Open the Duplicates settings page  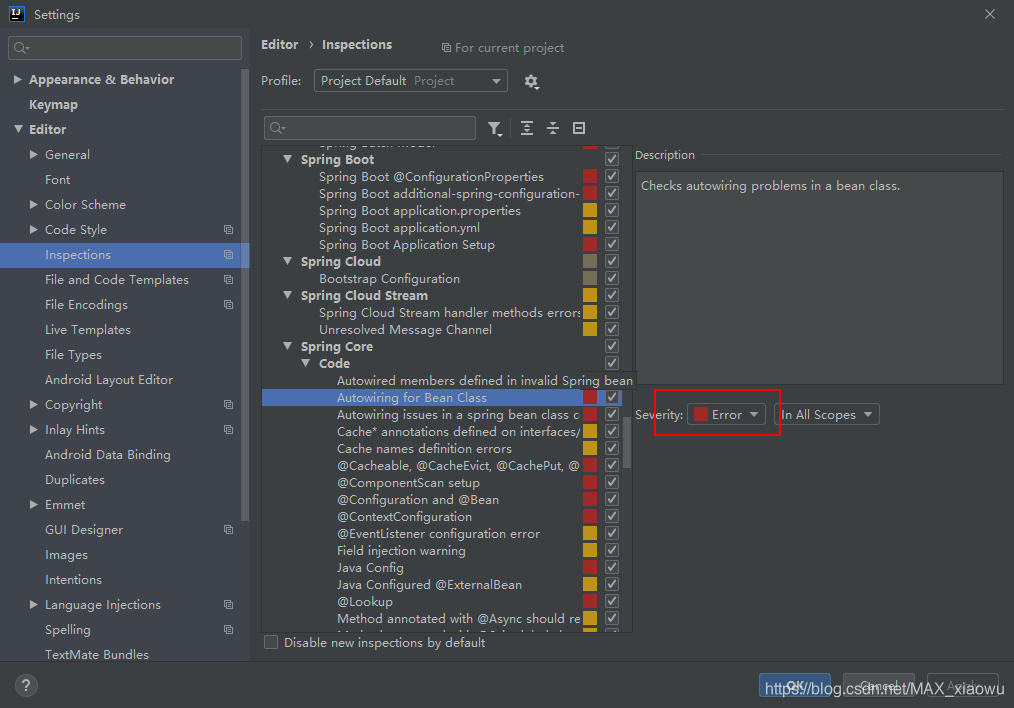tap(74, 480)
